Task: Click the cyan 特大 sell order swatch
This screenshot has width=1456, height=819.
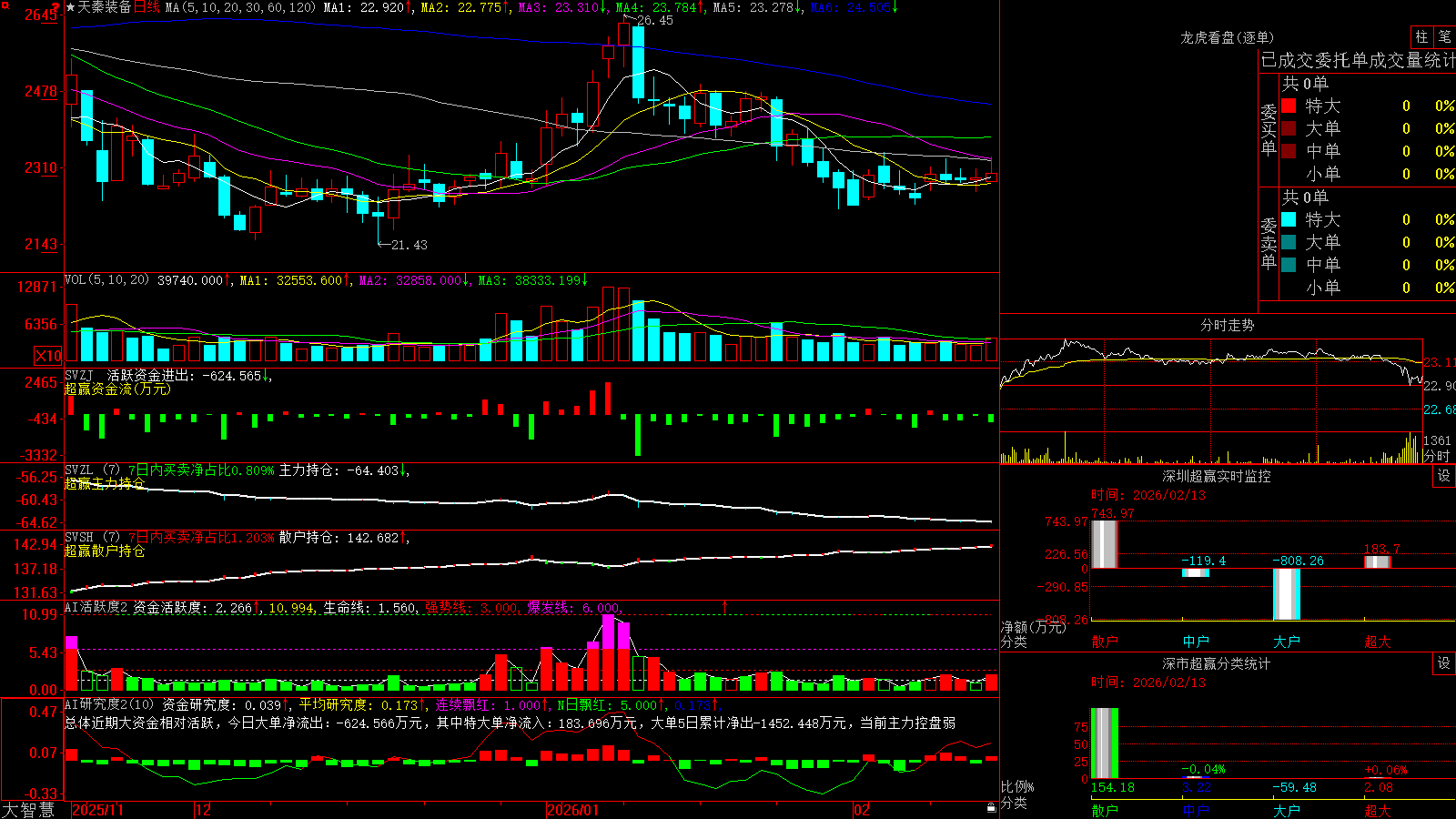Action: coord(1289,219)
